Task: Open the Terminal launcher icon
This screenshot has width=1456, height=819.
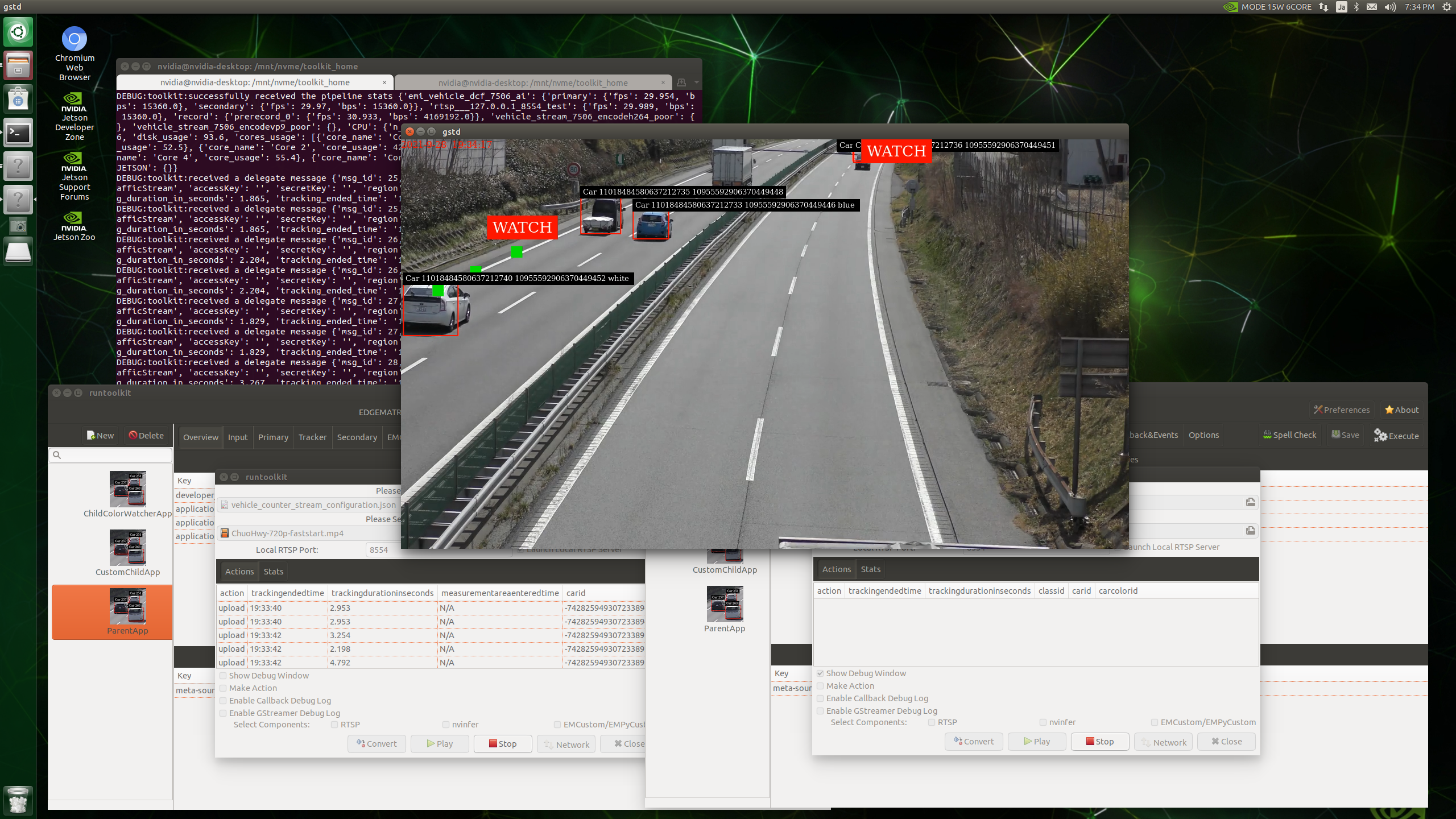Action: [18, 133]
